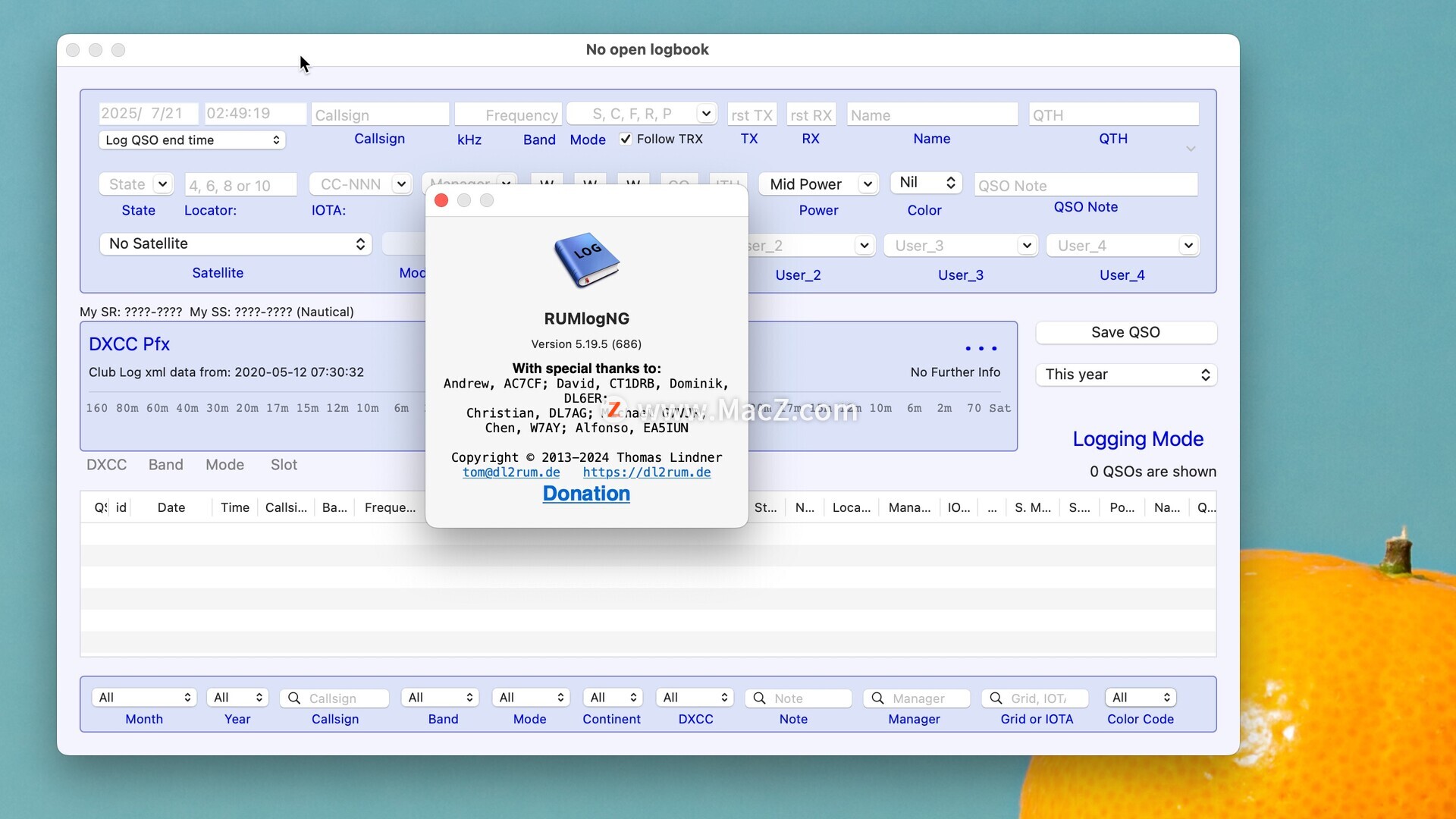Click search magnifier in Manager filter

877,698
